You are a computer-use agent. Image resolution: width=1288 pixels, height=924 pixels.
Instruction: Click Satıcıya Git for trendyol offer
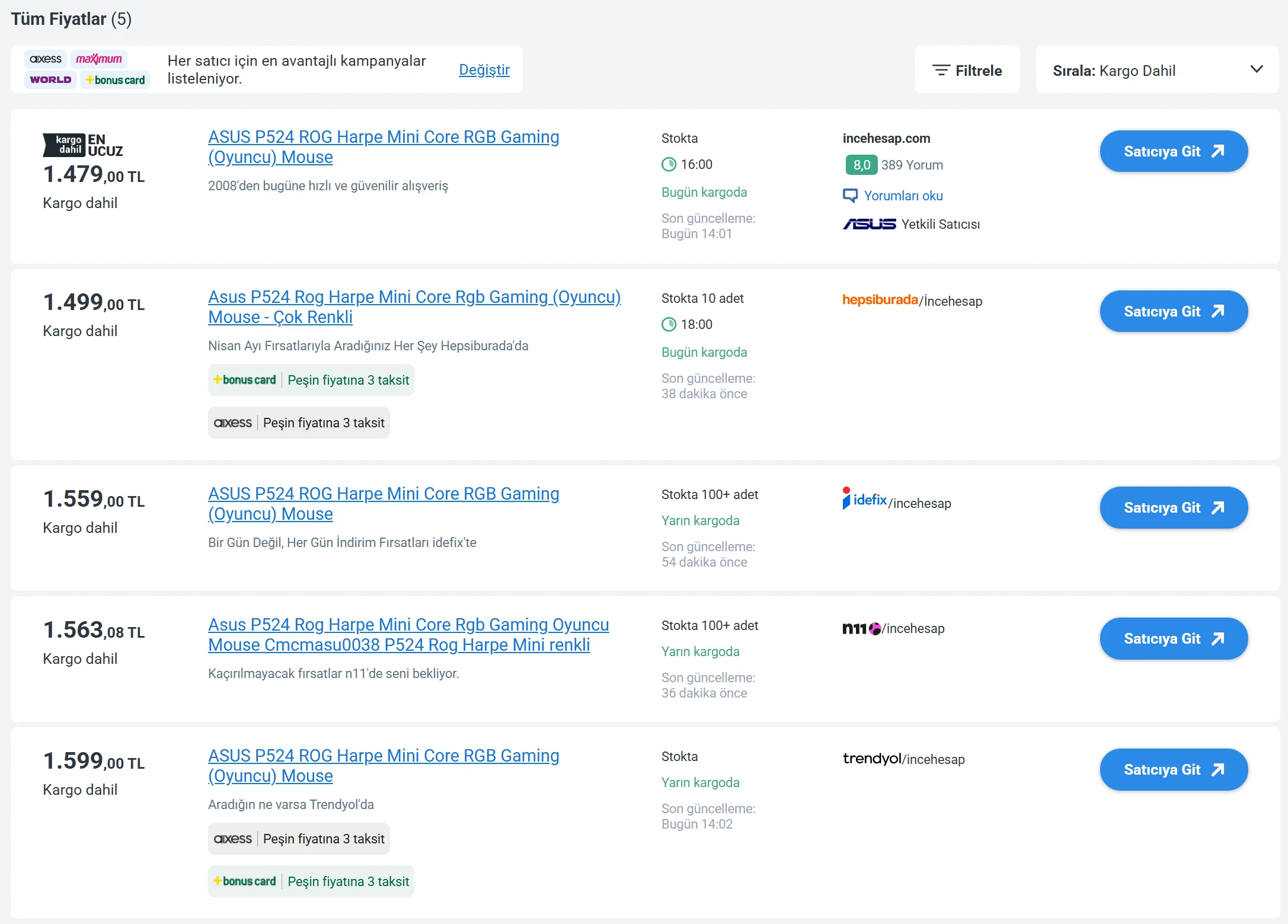pyautogui.click(x=1173, y=769)
